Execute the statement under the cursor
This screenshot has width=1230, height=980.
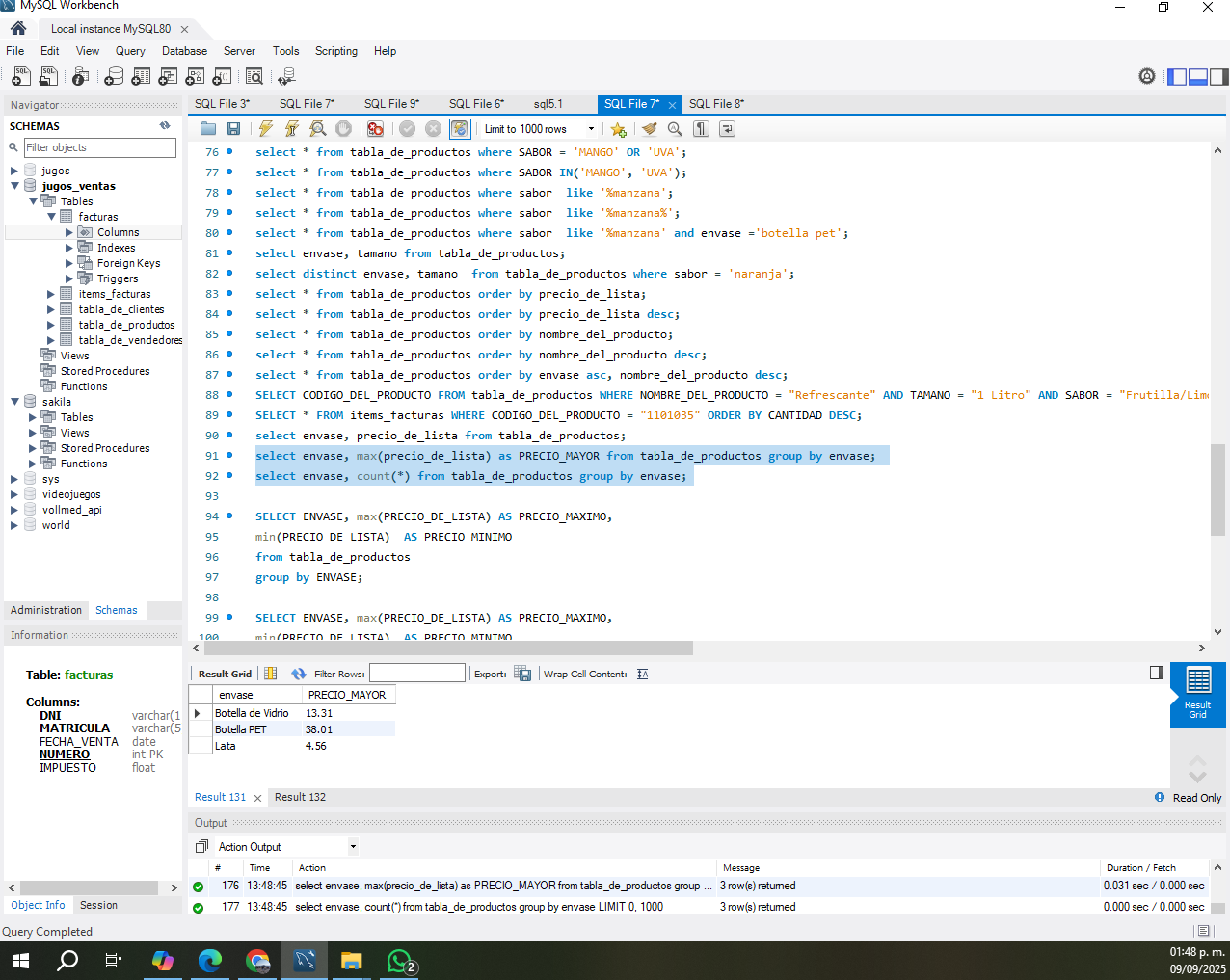tap(292, 129)
